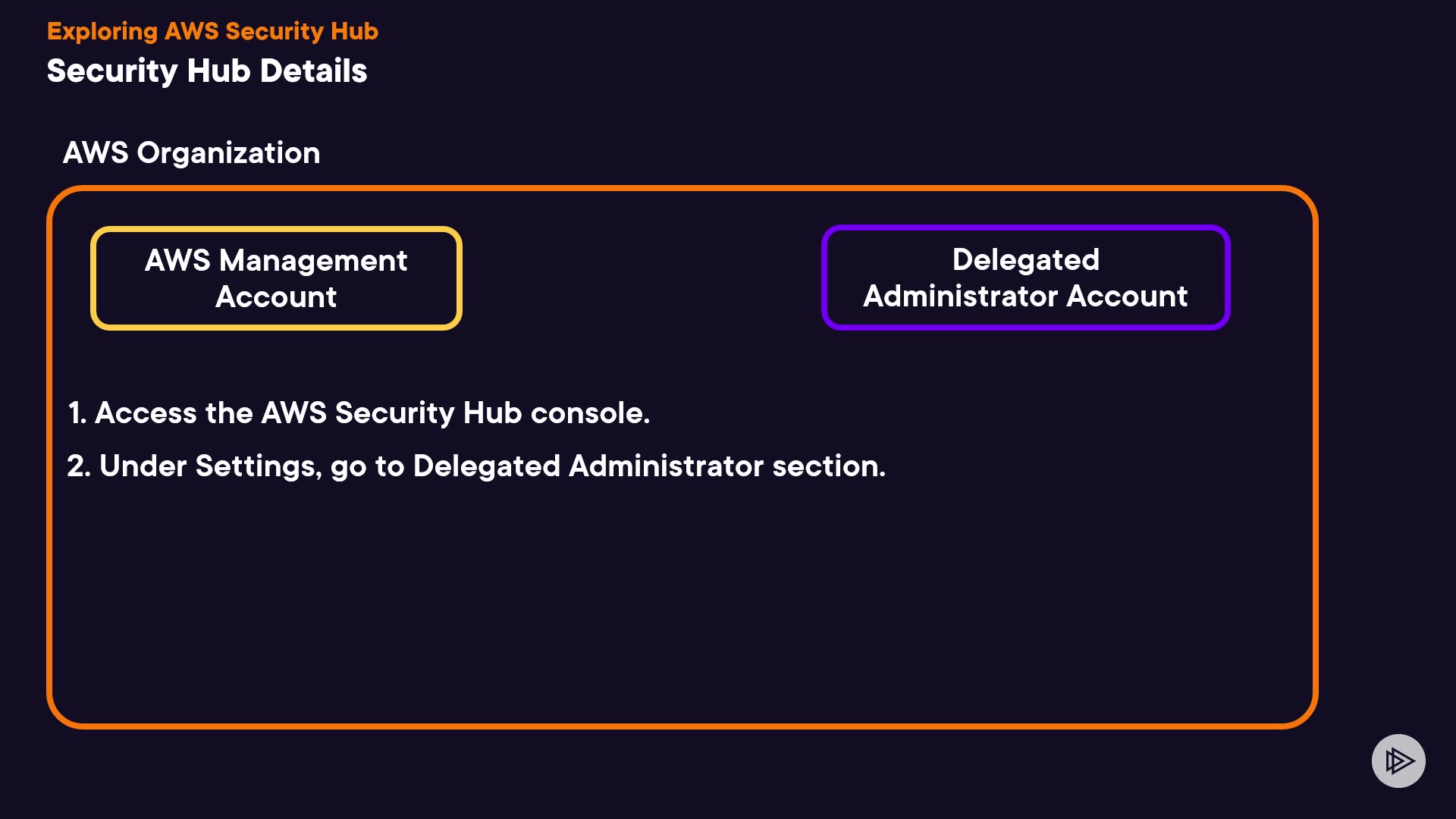
Task: Select the Delegated Administrator Account box
Action: [x=1025, y=278]
